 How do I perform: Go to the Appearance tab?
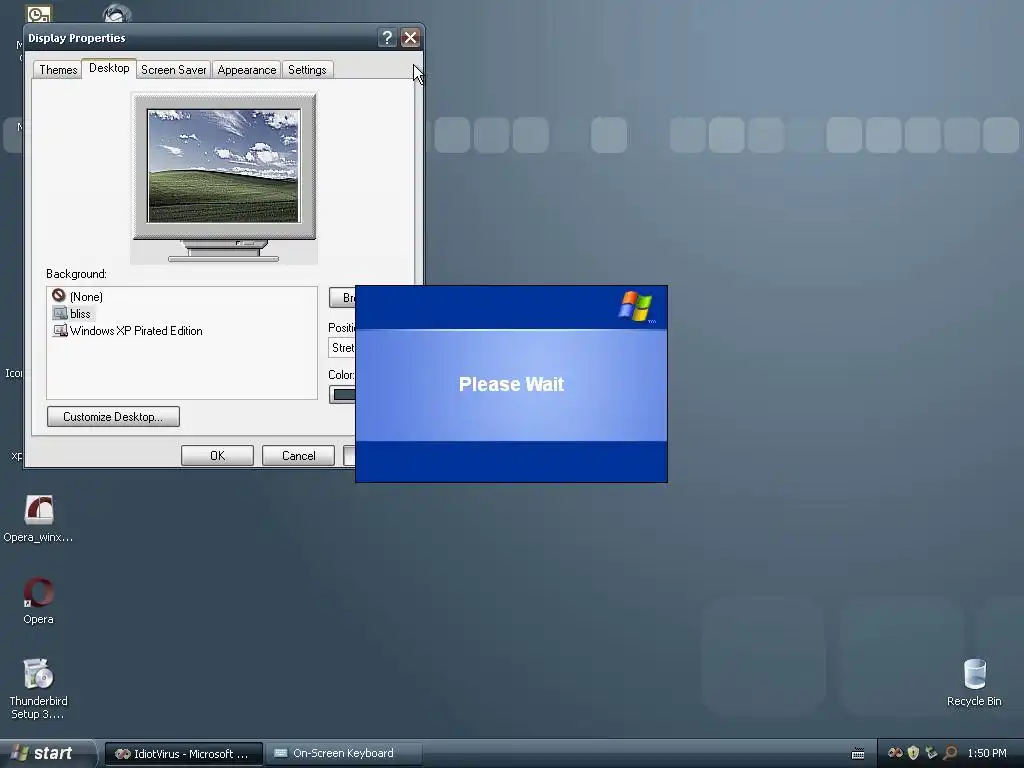(x=247, y=70)
